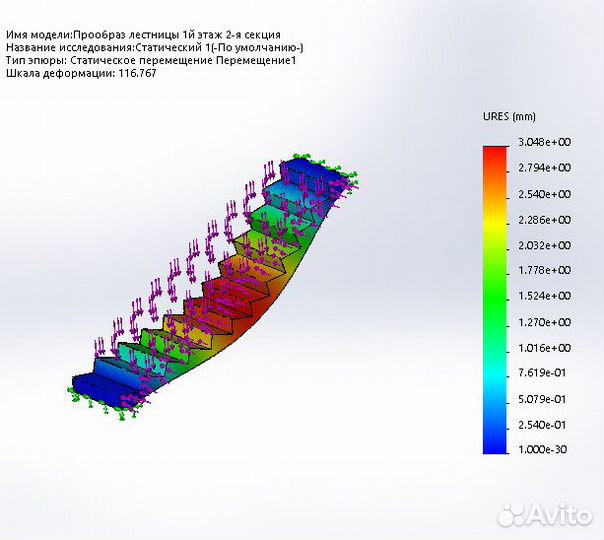
Task: Select the maximum legend value 3.048e+00
Action: tap(543, 143)
